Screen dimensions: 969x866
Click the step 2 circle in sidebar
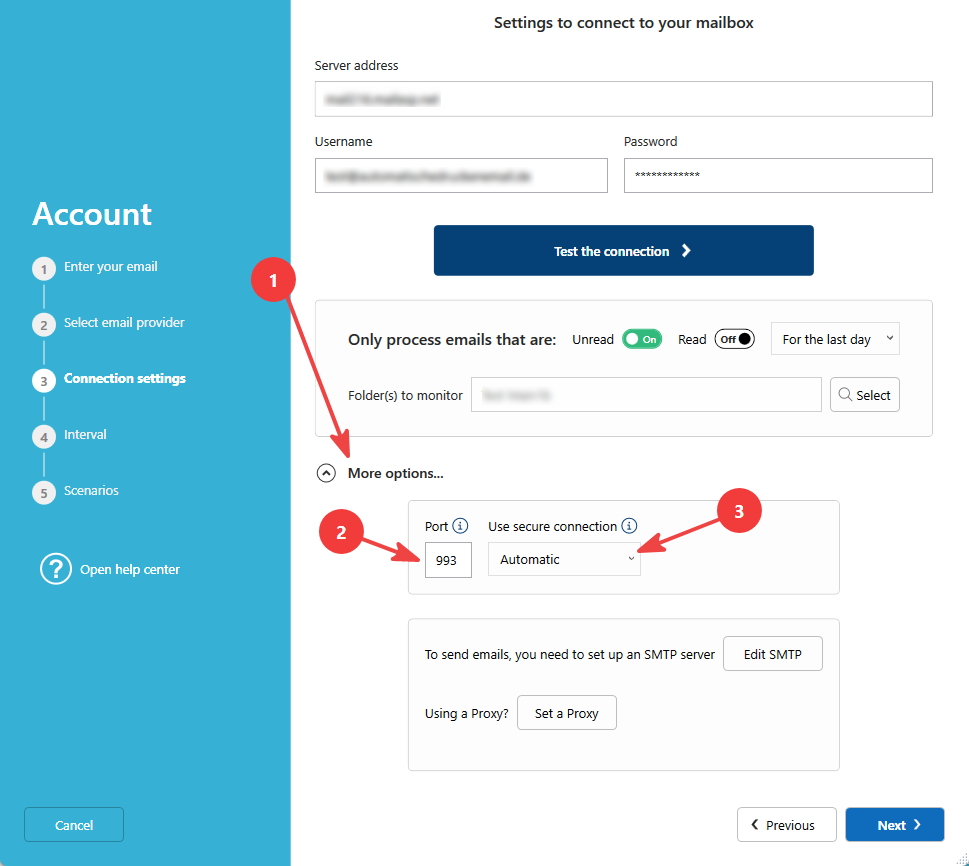point(44,325)
